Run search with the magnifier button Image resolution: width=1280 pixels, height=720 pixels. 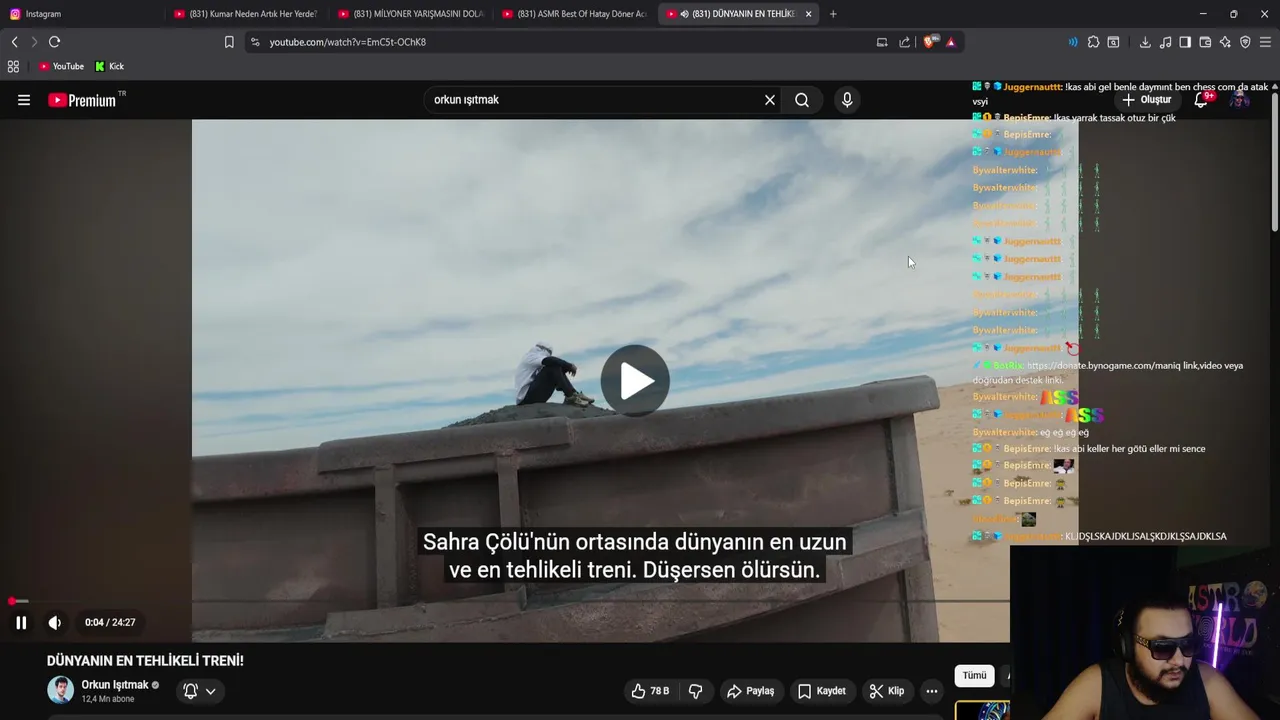802,100
